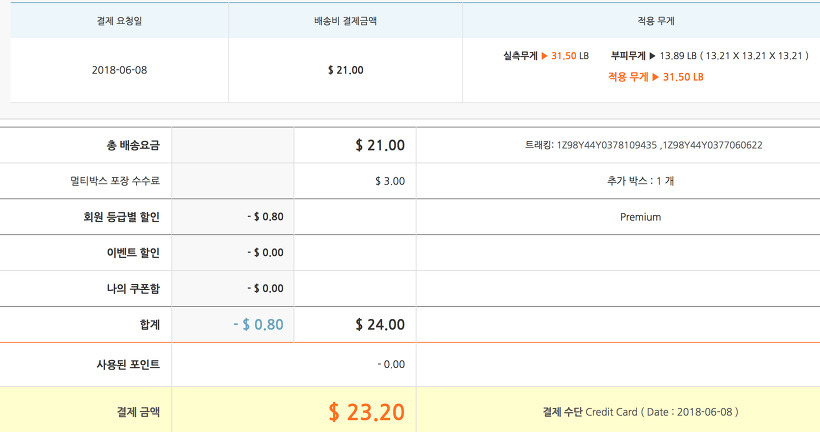Click the payment request date 2018-06-08
The image size is (820, 432).
click(119, 70)
